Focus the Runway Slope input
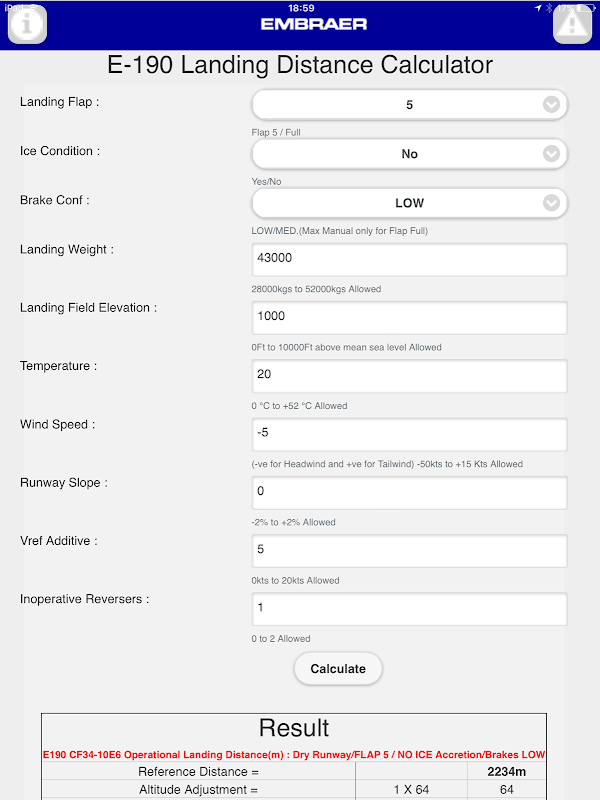 click(409, 492)
